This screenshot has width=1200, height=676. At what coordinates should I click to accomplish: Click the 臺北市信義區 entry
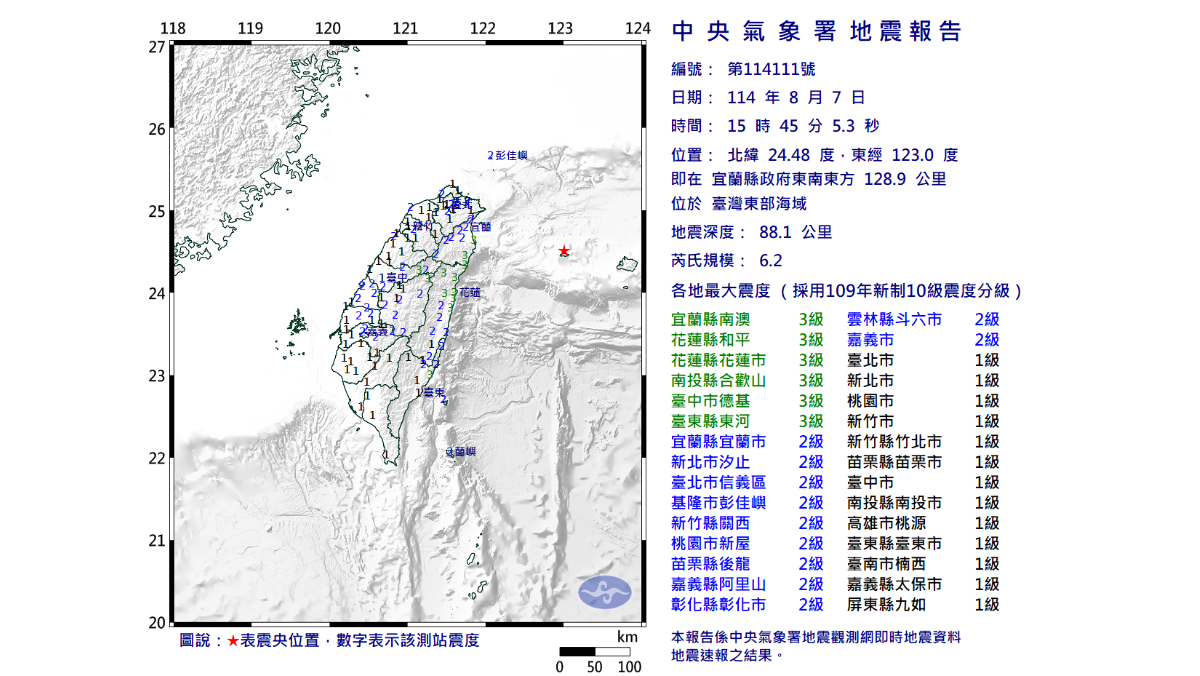pyautogui.click(x=719, y=482)
